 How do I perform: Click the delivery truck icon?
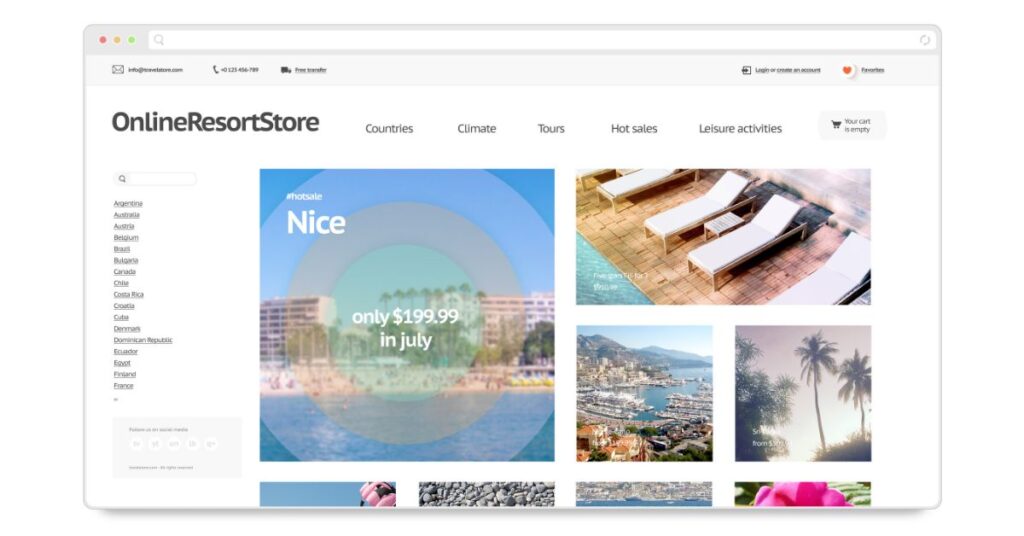click(x=286, y=70)
